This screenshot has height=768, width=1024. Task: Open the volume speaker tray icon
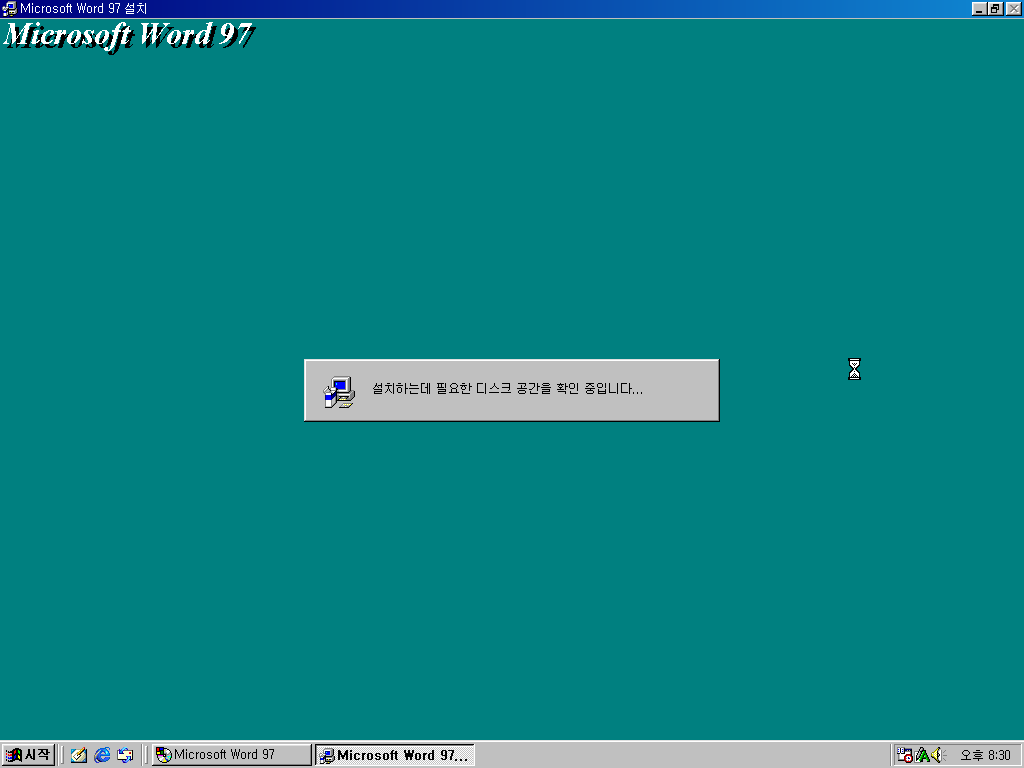(938, 755)
